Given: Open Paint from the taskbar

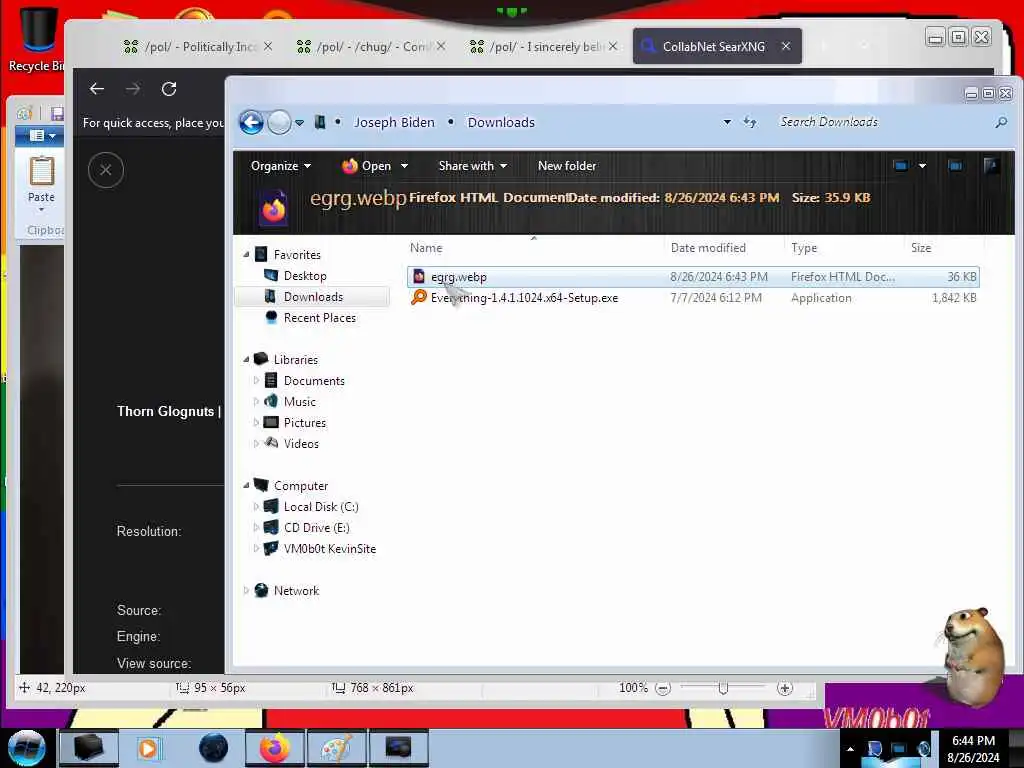Looking at the screenshot, I should point(336,748).
